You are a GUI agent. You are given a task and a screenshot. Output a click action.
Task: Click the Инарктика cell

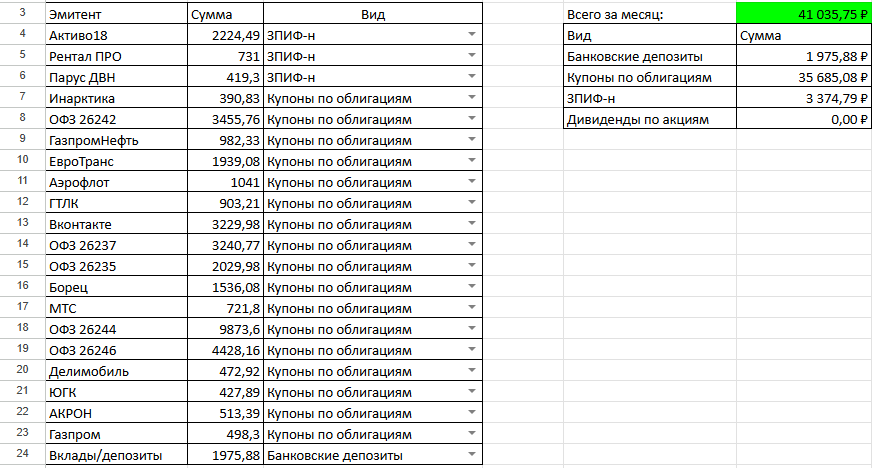point(117,98)
